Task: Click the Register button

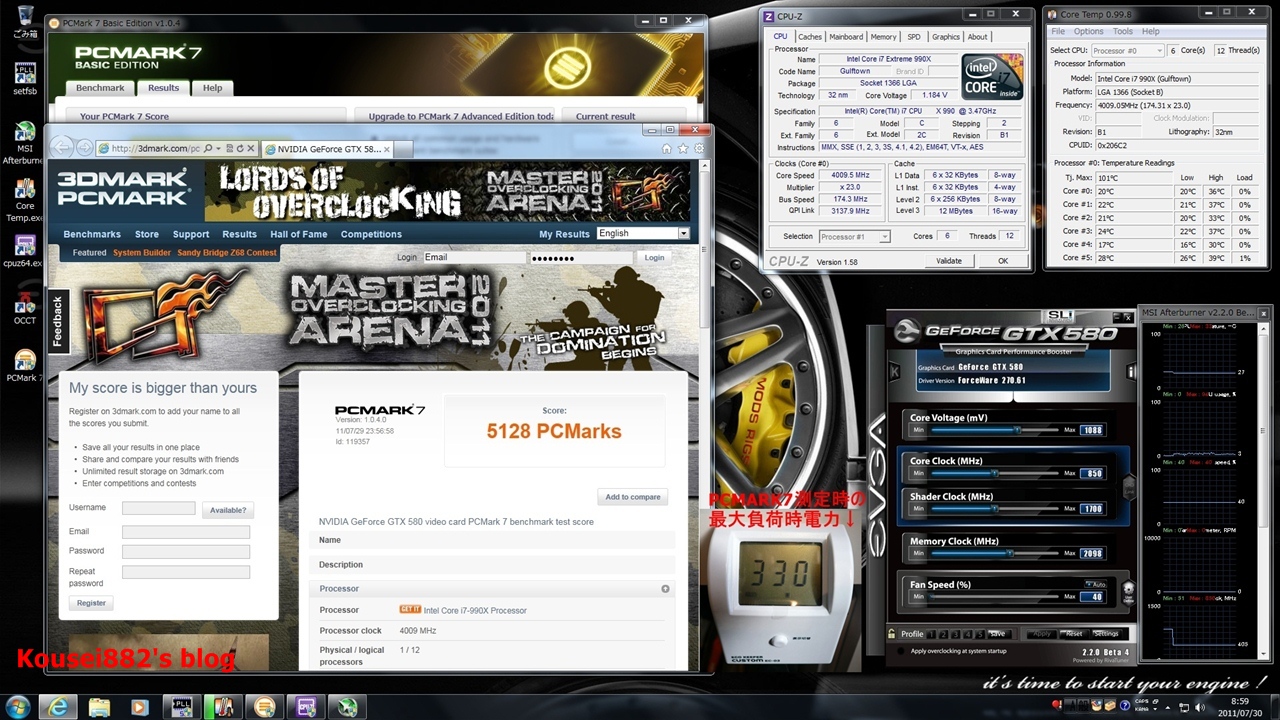Action: (x=91, y=603)
